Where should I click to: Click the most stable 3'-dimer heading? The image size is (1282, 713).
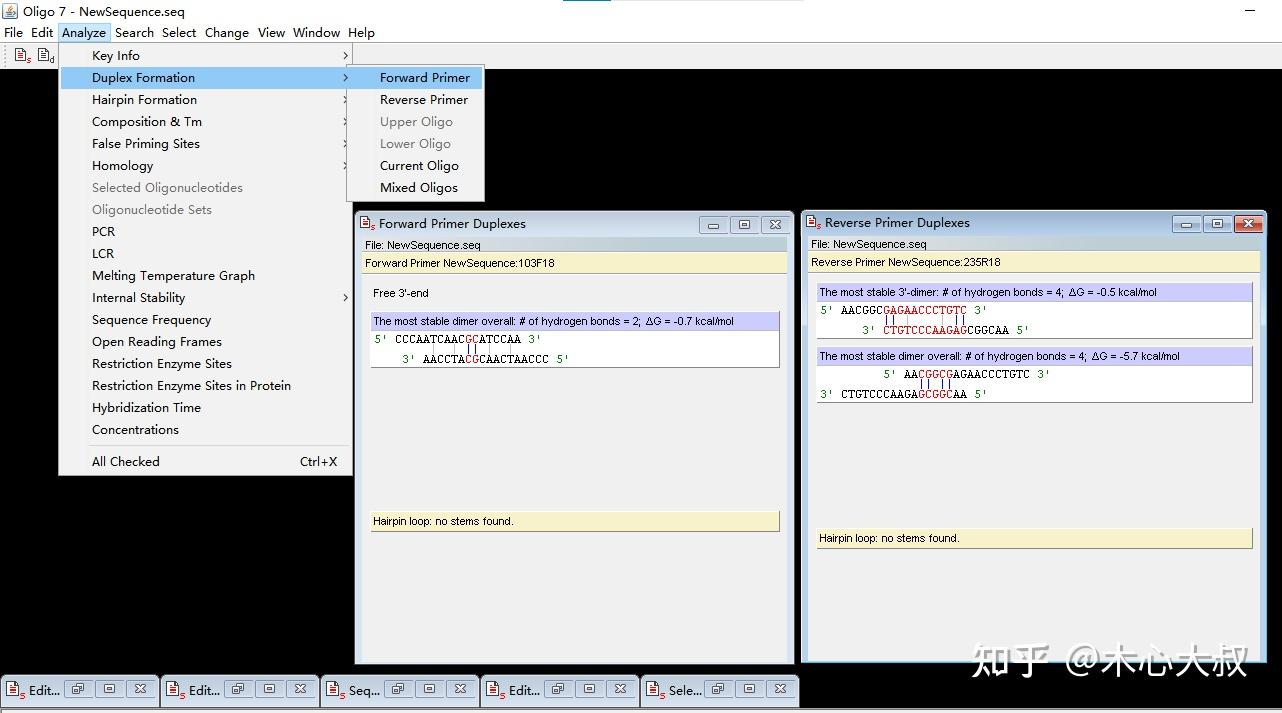click(1034, 292)
